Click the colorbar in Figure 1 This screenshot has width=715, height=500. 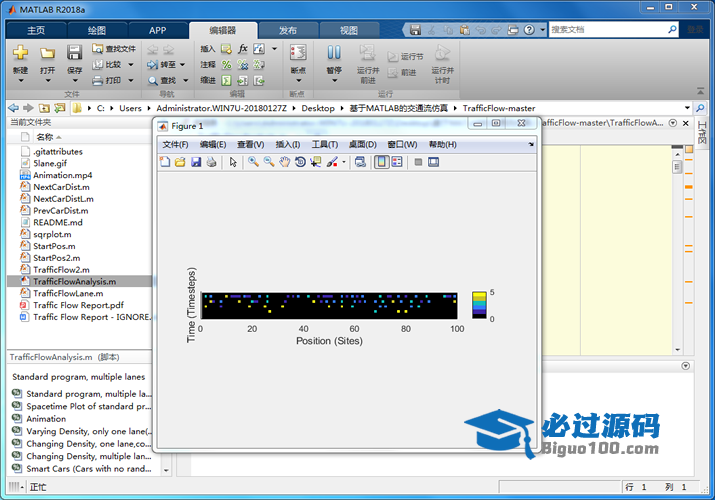479,305
